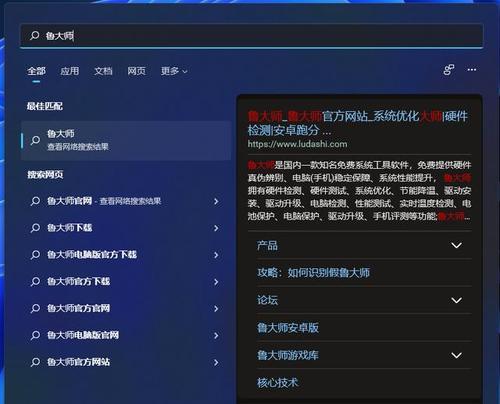The image size is (500, 404).
Task: Click search icon next to 鲁大师官方下载
Action: click(x=35, y=282)
